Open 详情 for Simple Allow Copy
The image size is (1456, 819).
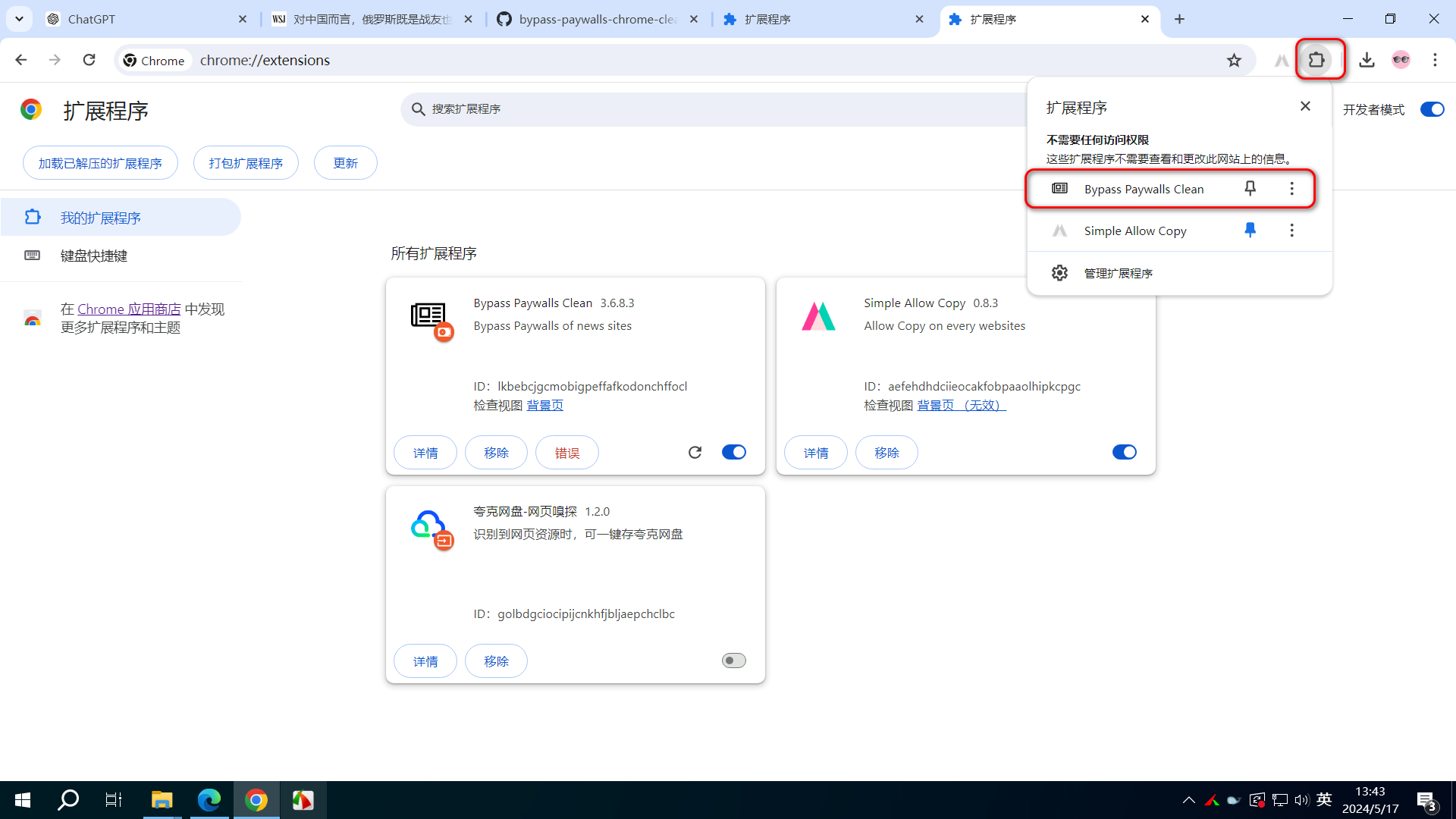click(816, 453)
